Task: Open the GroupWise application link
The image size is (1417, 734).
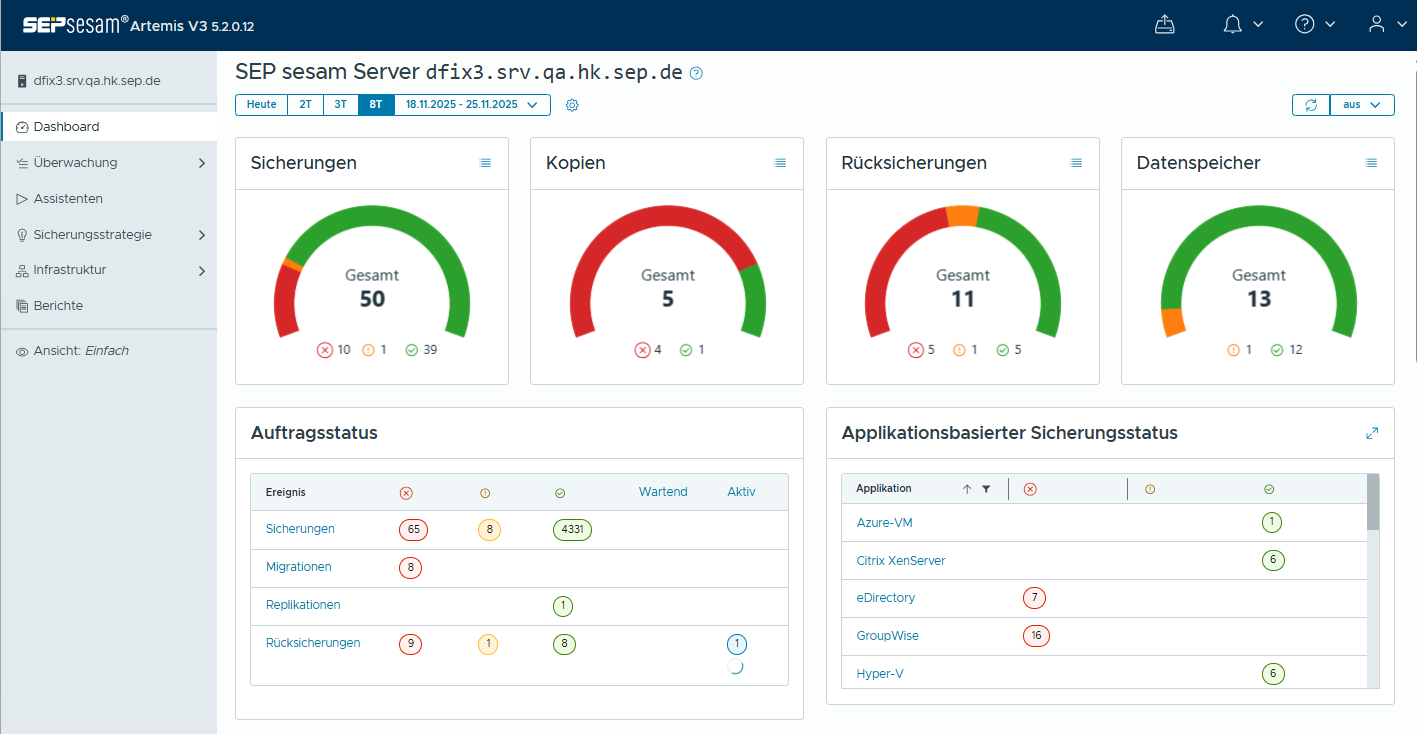Action: (x=887, y=635)
